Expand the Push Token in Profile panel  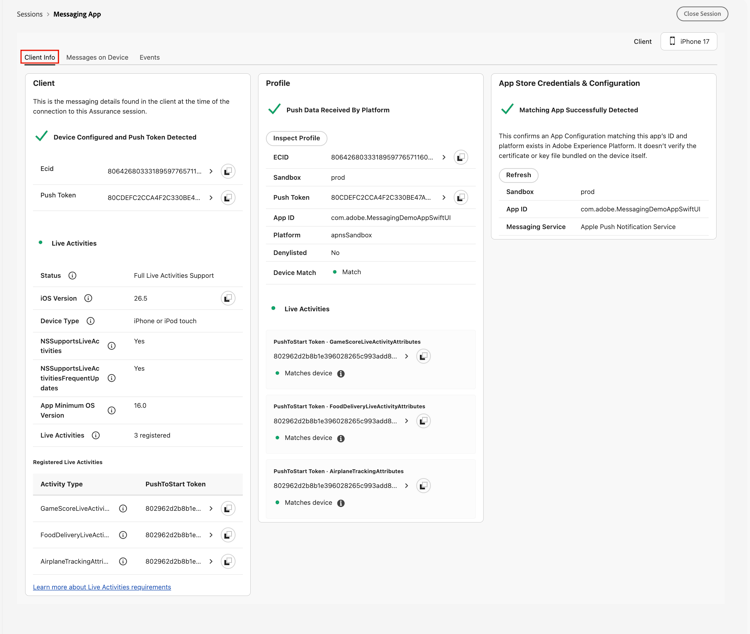click(443, 198)
